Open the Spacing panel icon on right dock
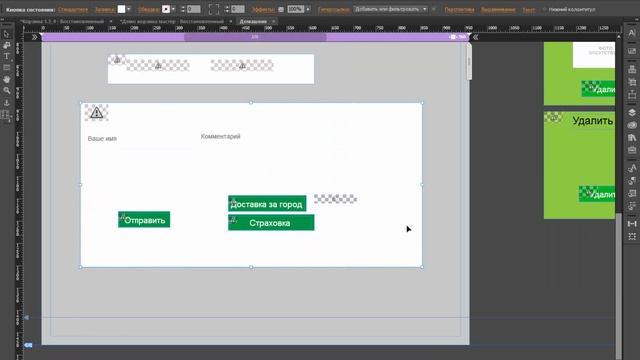 [x=632, y=224]
